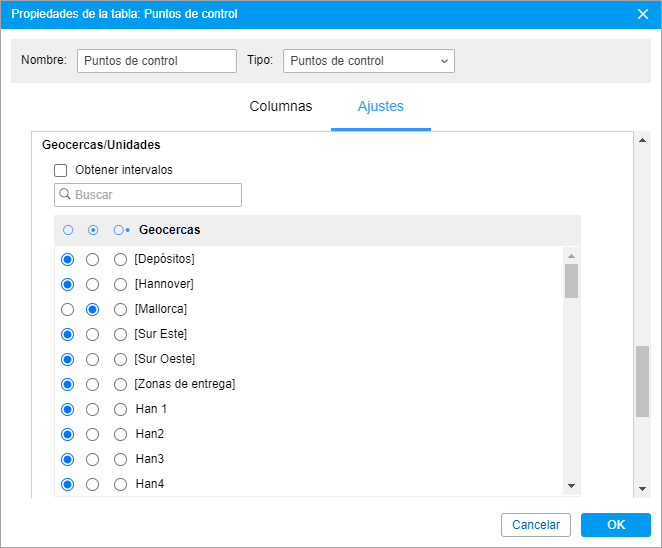Select middle header radio icon beside Geocercas
Viewport: 662px width, 548px height.
(93, 230)
